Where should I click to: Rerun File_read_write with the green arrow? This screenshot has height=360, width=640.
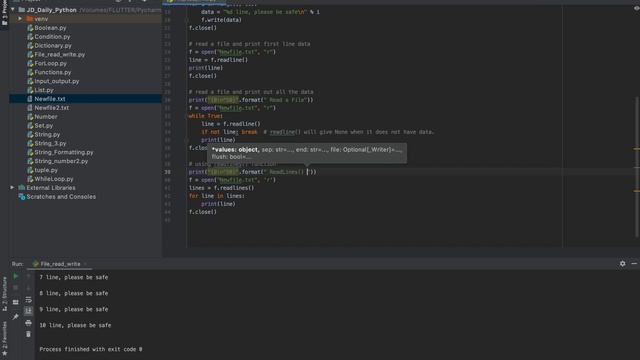pyautogui.click(x=16, y=276)
